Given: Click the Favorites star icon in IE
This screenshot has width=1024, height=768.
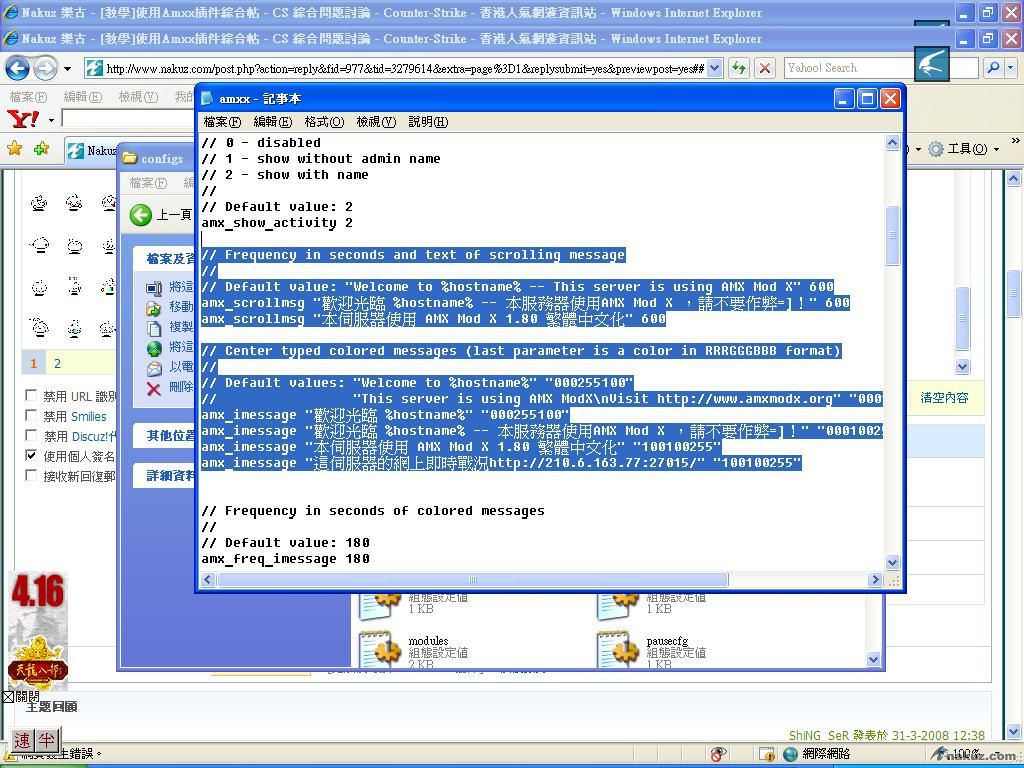Looking at the screenshot, I should (x=15, y=149).
